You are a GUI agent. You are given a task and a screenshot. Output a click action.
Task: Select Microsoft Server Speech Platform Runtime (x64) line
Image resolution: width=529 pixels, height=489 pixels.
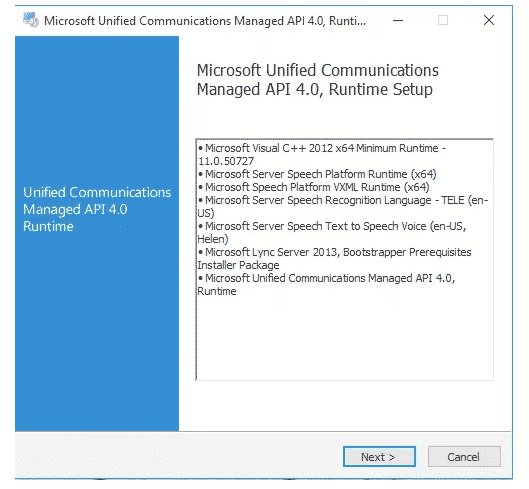click(x=317, y=174)
